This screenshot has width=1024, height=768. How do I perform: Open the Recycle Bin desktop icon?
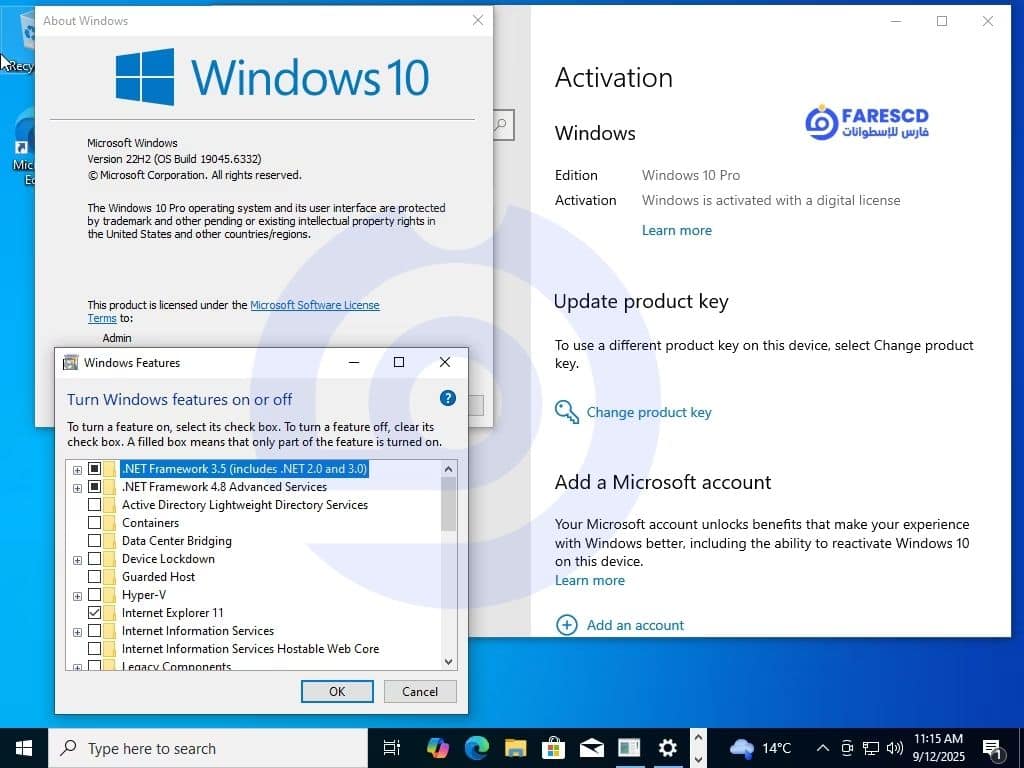(20, 39)
